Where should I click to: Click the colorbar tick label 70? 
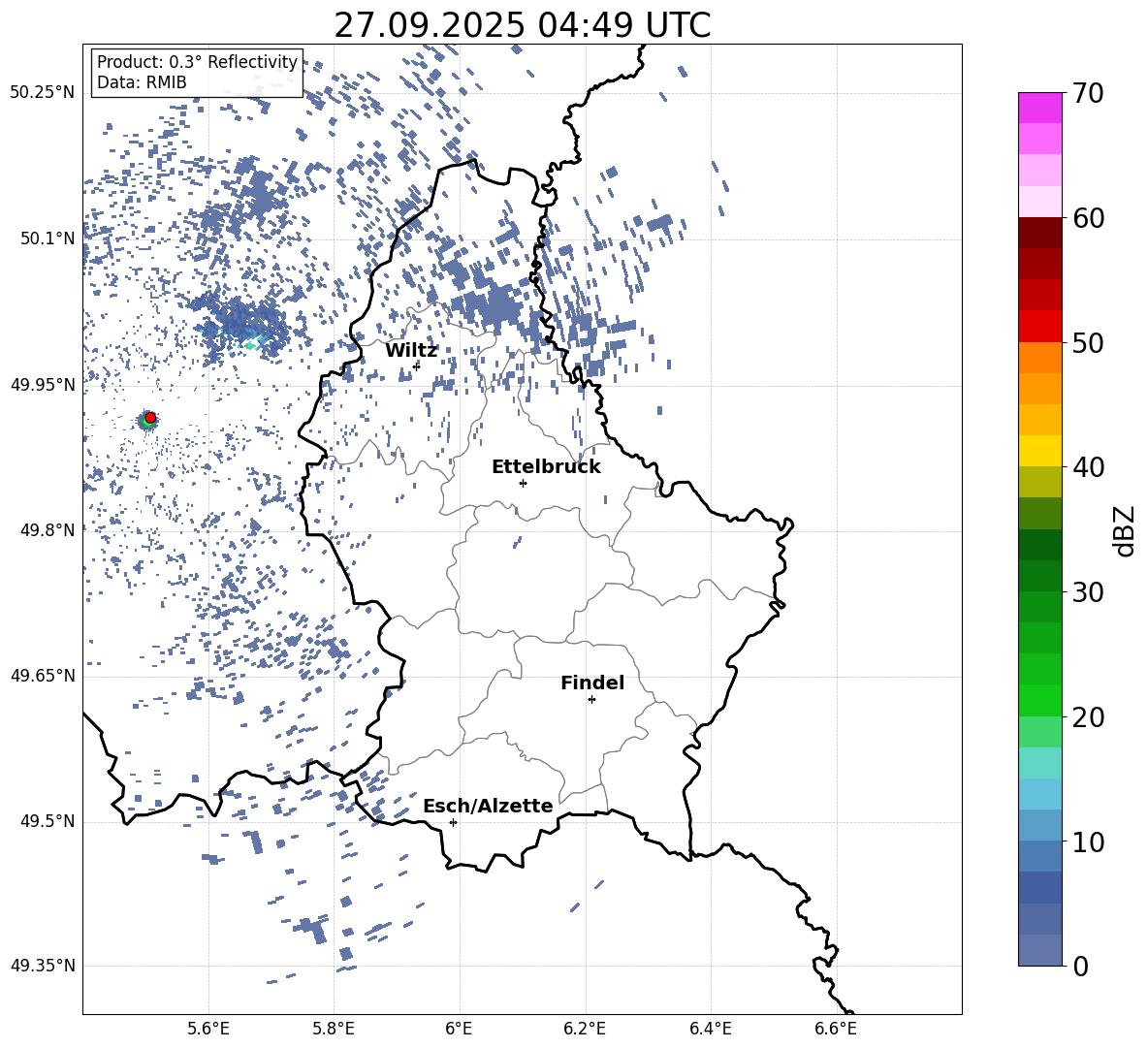[1088, 93]
